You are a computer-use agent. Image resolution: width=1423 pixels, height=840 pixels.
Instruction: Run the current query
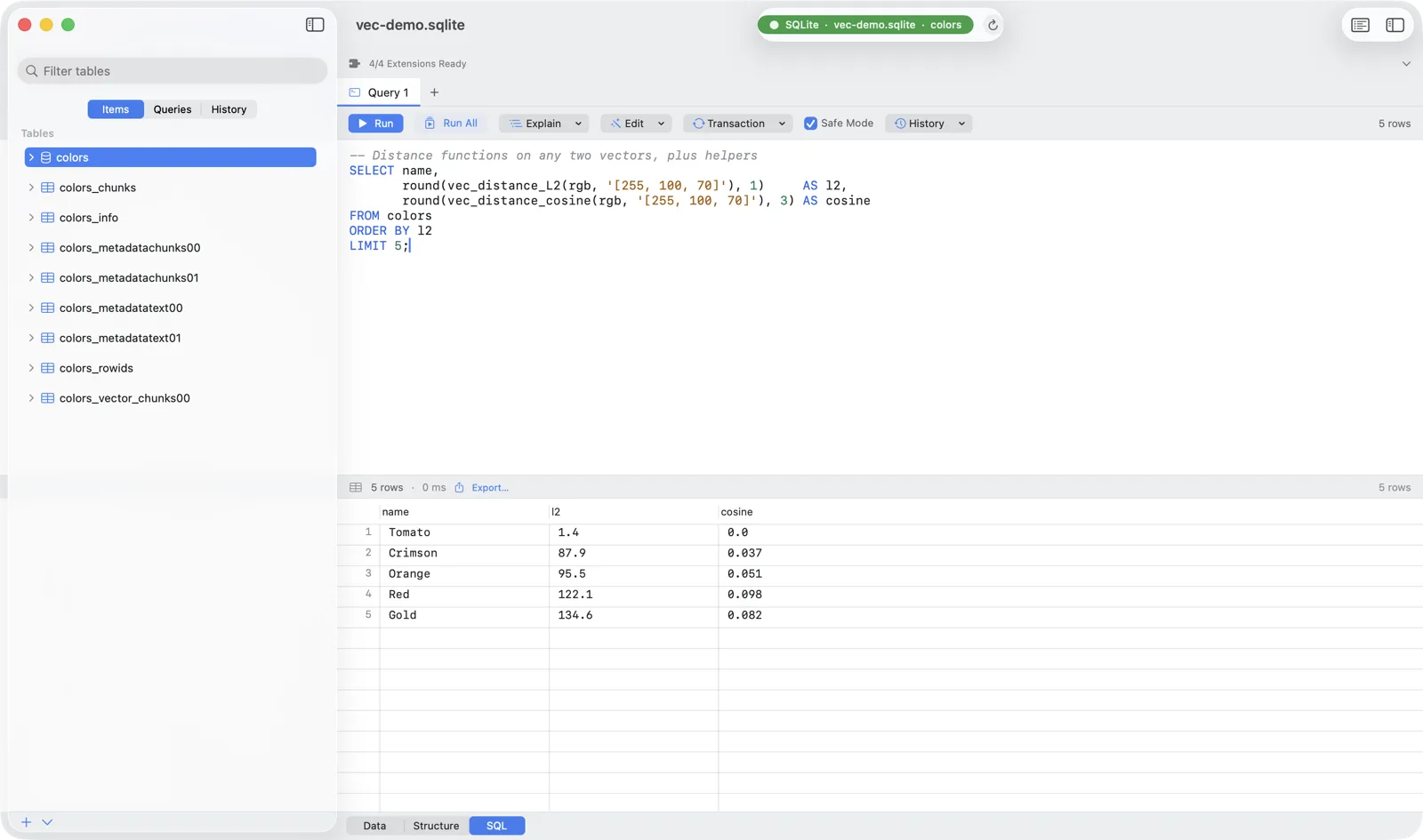click(375, 124)
